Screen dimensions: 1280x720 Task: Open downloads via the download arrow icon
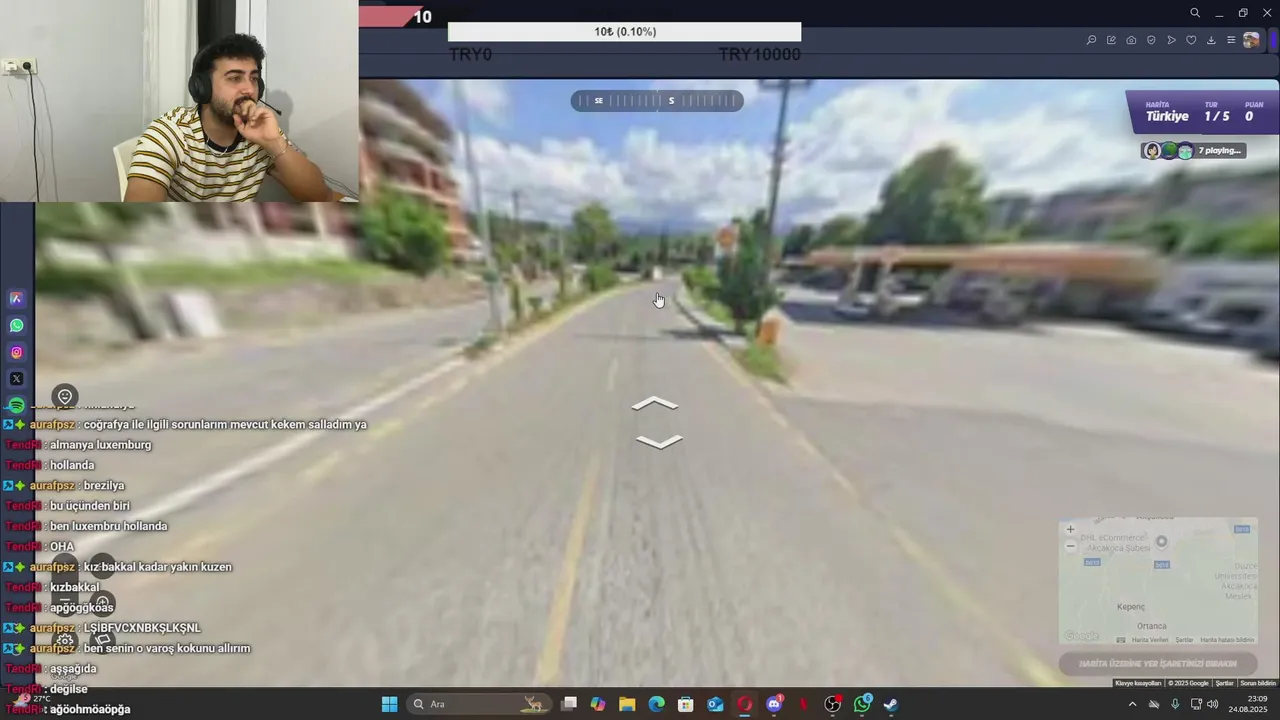pyautogui.click(x=1211, y=40)
